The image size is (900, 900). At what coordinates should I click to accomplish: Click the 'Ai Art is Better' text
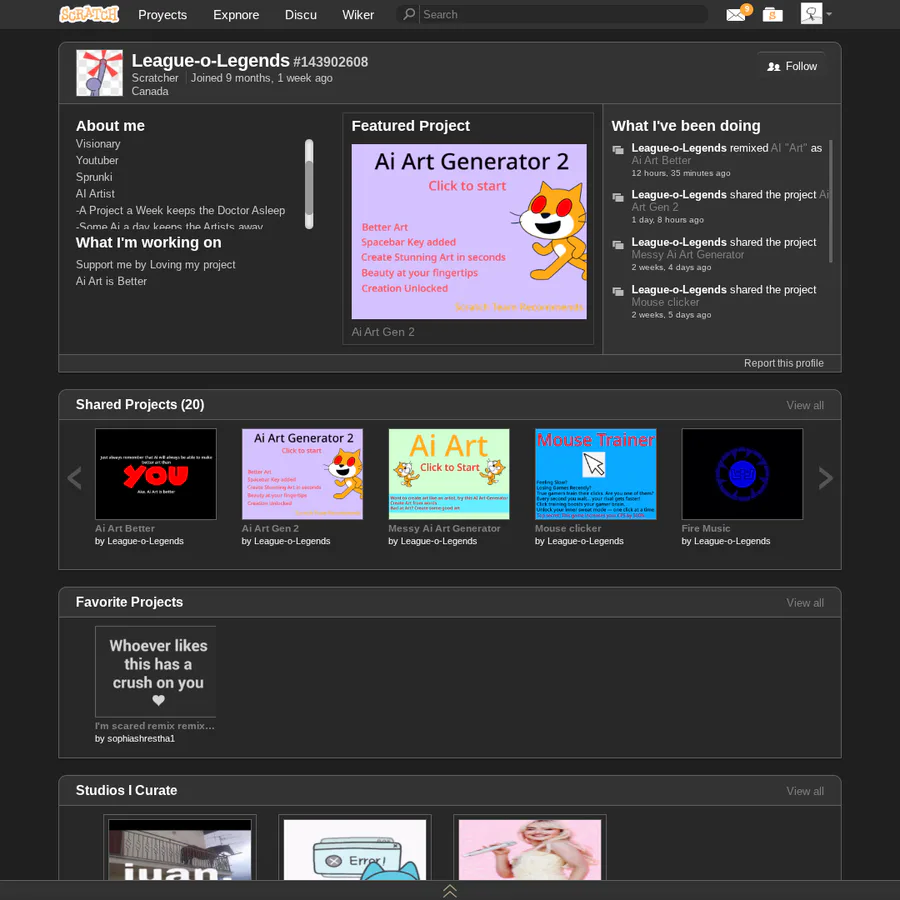tap(111, 281)
